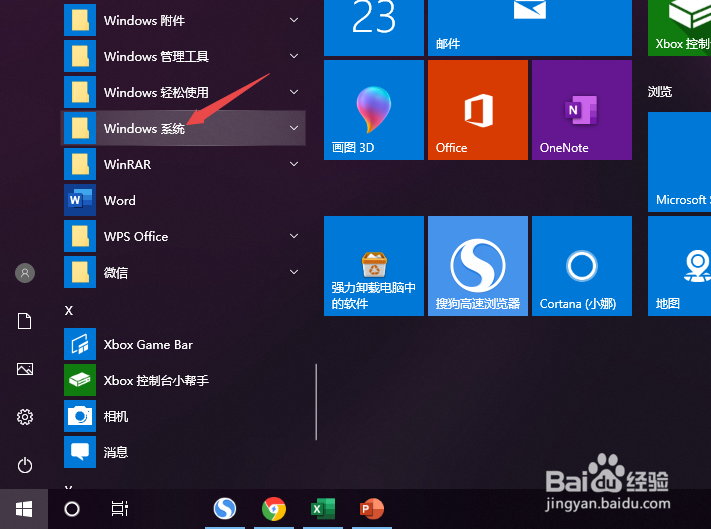Open the 搜狗高速浏览器 tile
Image resolution: width=711 pixels, height=529 pixels.
pyautogui.click(x=477, y=266)
